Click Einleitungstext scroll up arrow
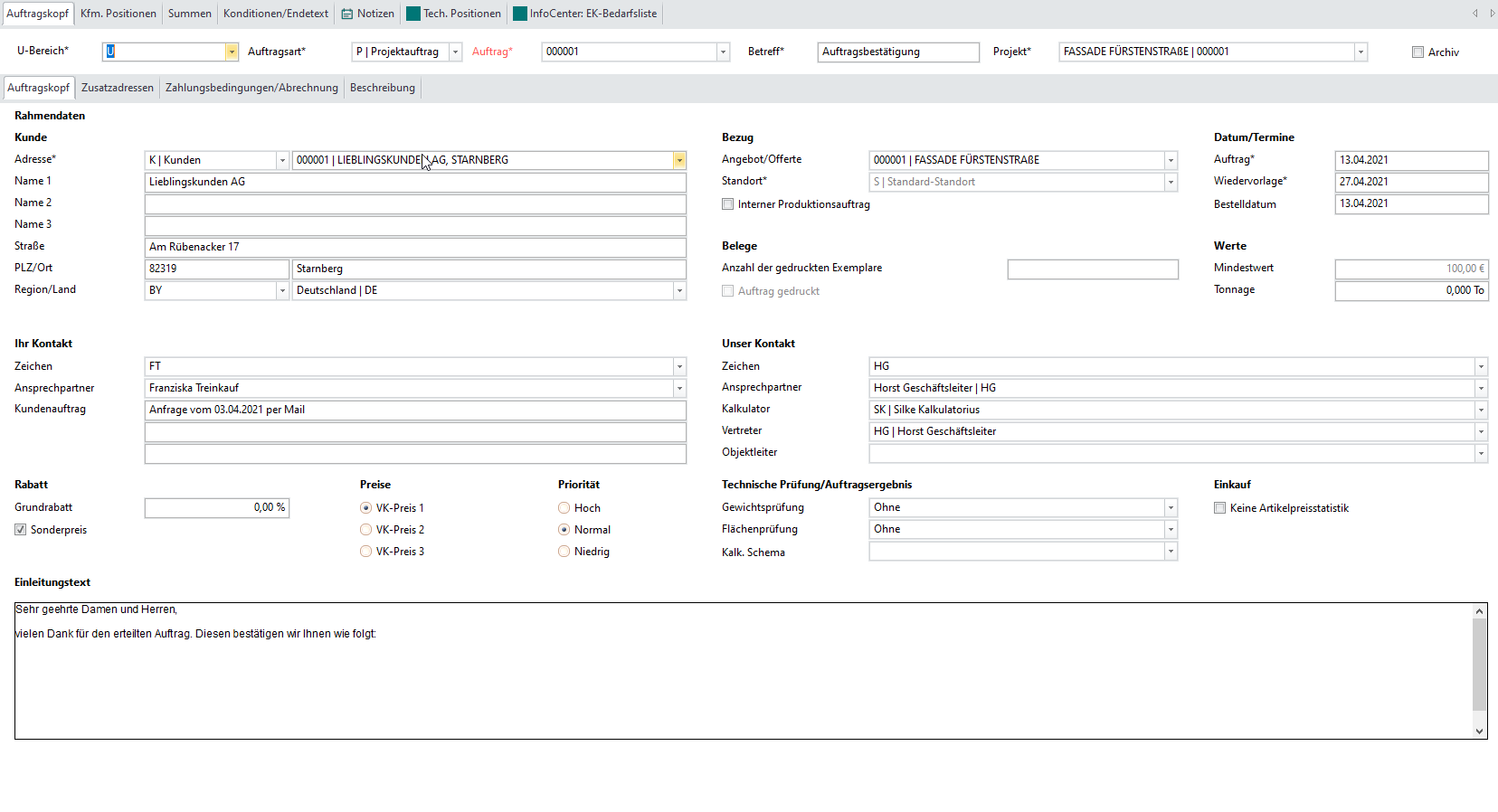 click(x=1480, y=611)
